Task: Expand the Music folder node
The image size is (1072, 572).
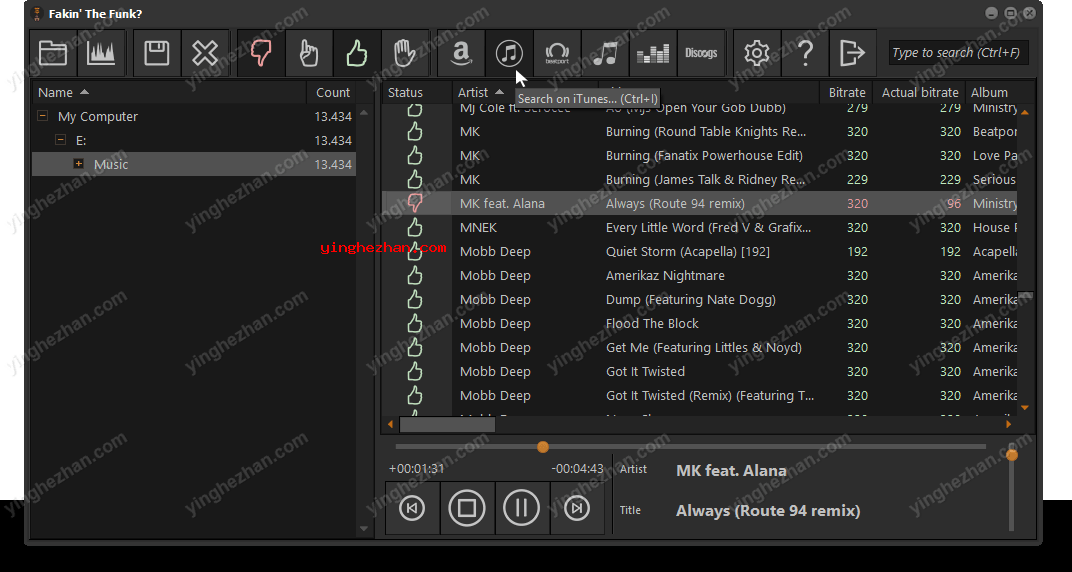Action: [x=79, y=164]
